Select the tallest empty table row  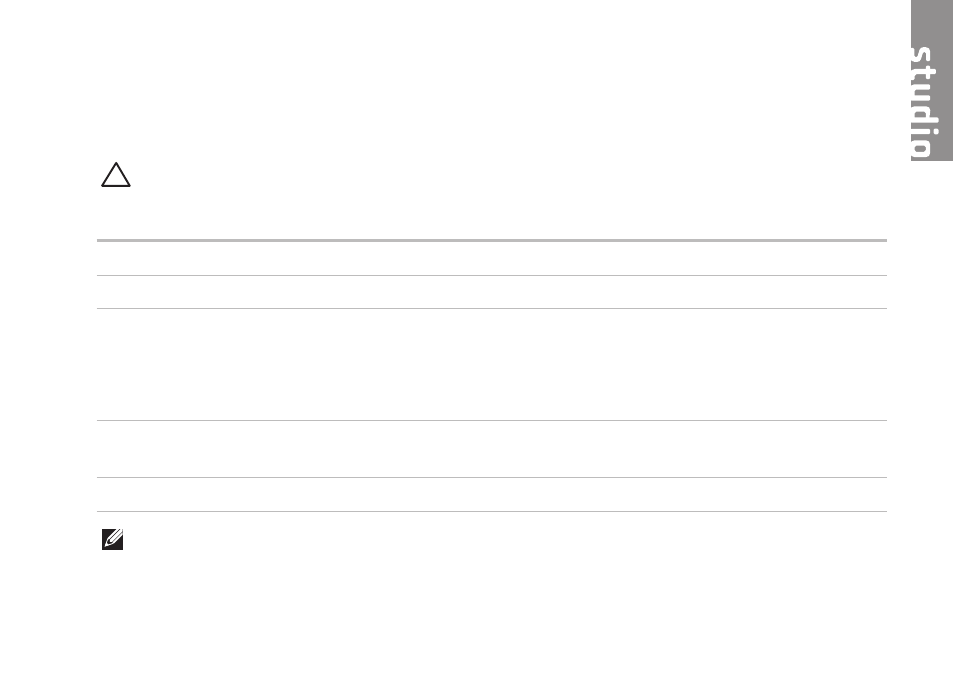pyautogui.click(x=492, y=364)
